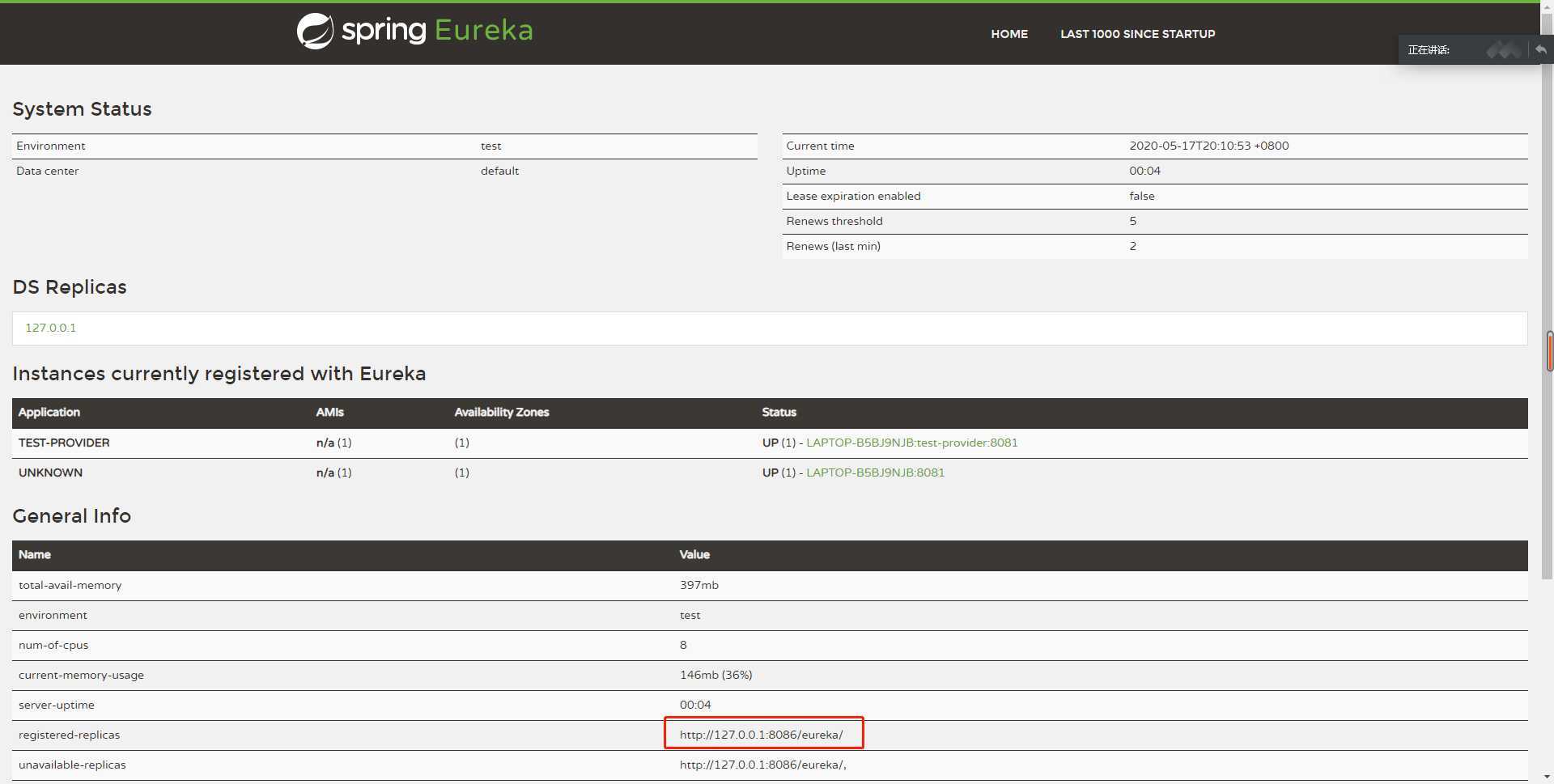Click the "Application" column header
The height and width of the screenshot is (784, 1554).
coord(49,413)
